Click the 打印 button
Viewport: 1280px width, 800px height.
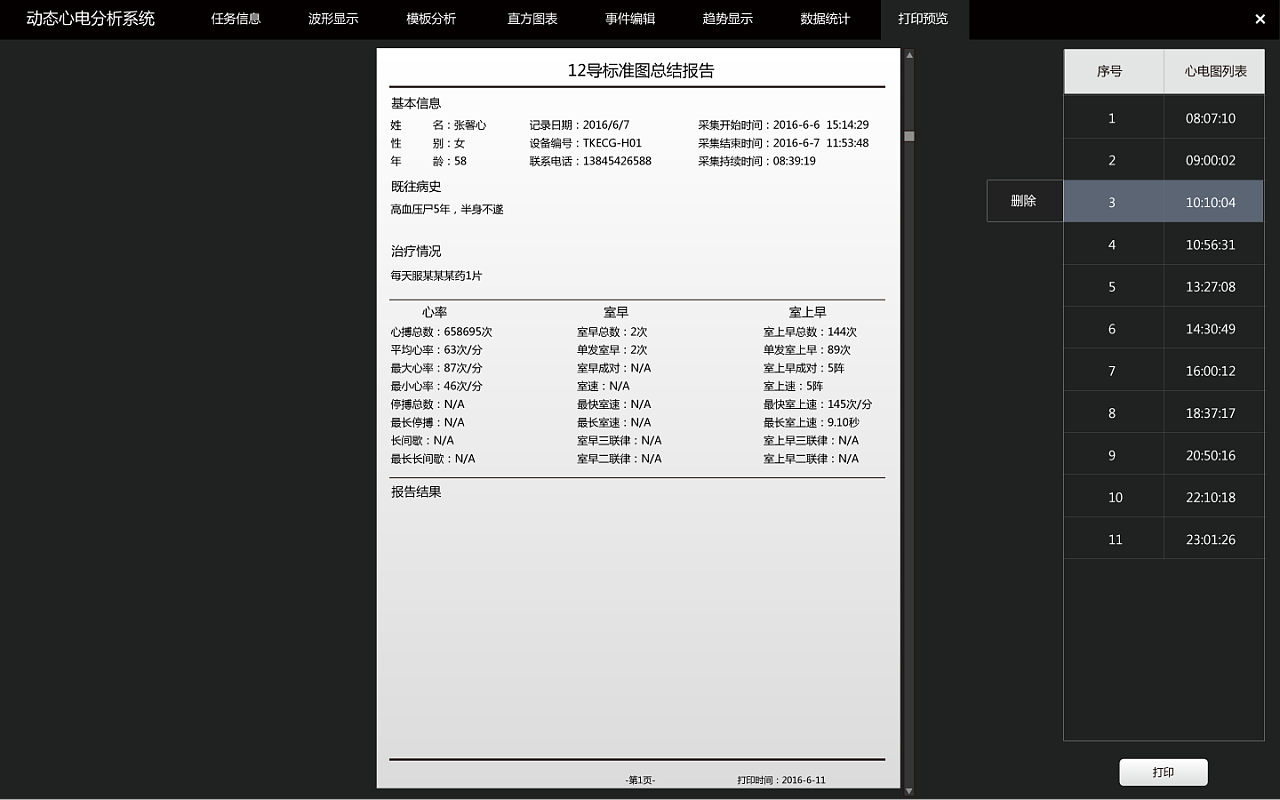1163,772
